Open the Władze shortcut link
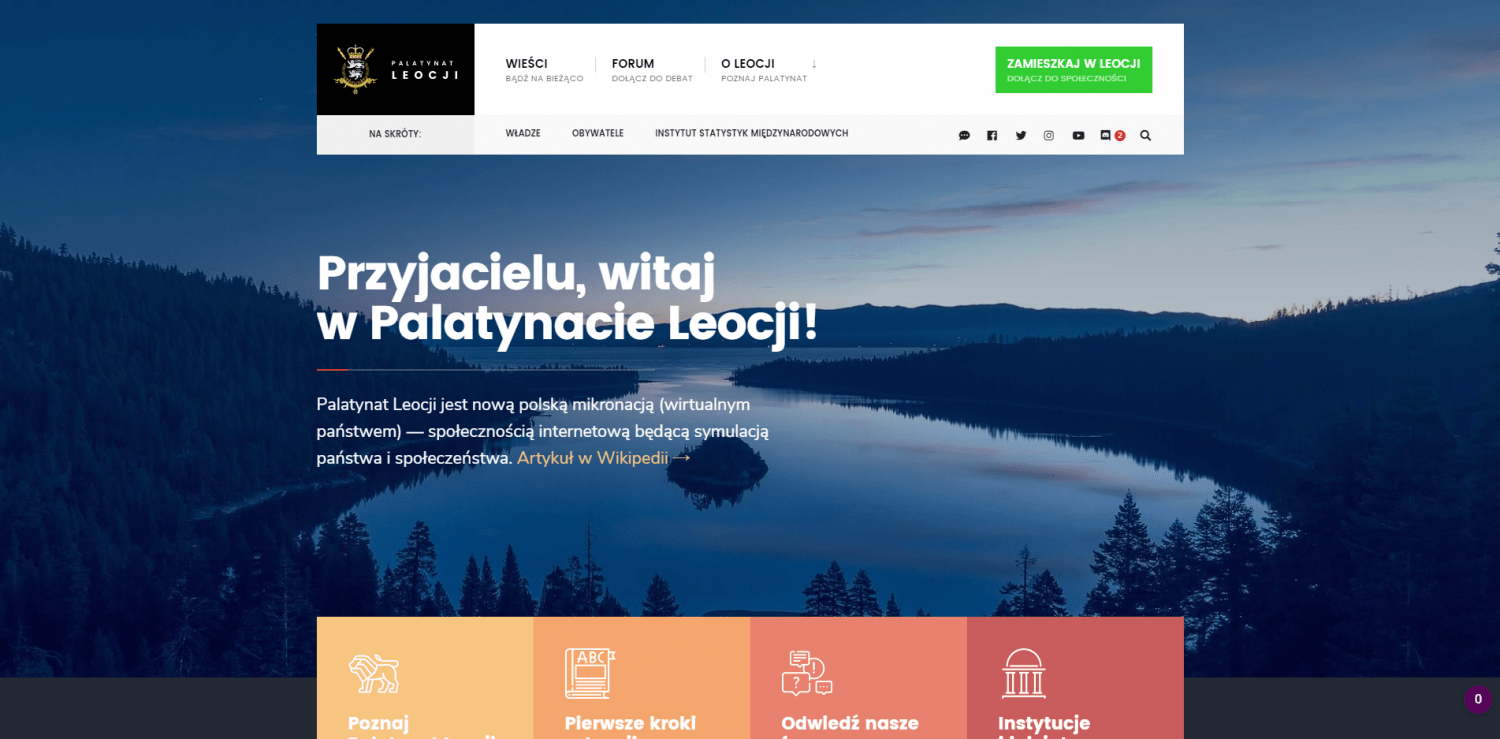This screenshot has width=1500, height=739. point(523,133)
